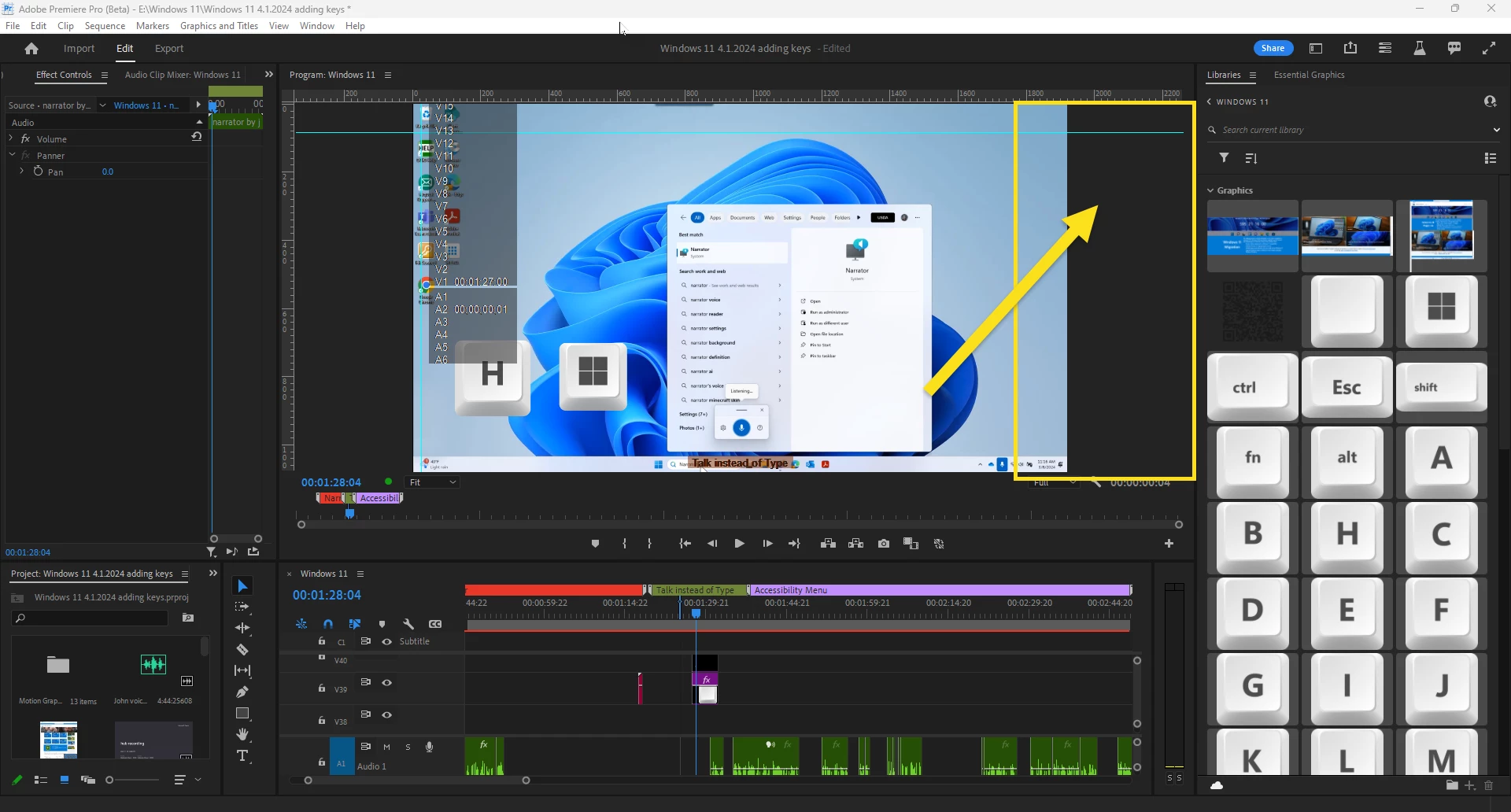Select the Type tool

tap(242, 756)
